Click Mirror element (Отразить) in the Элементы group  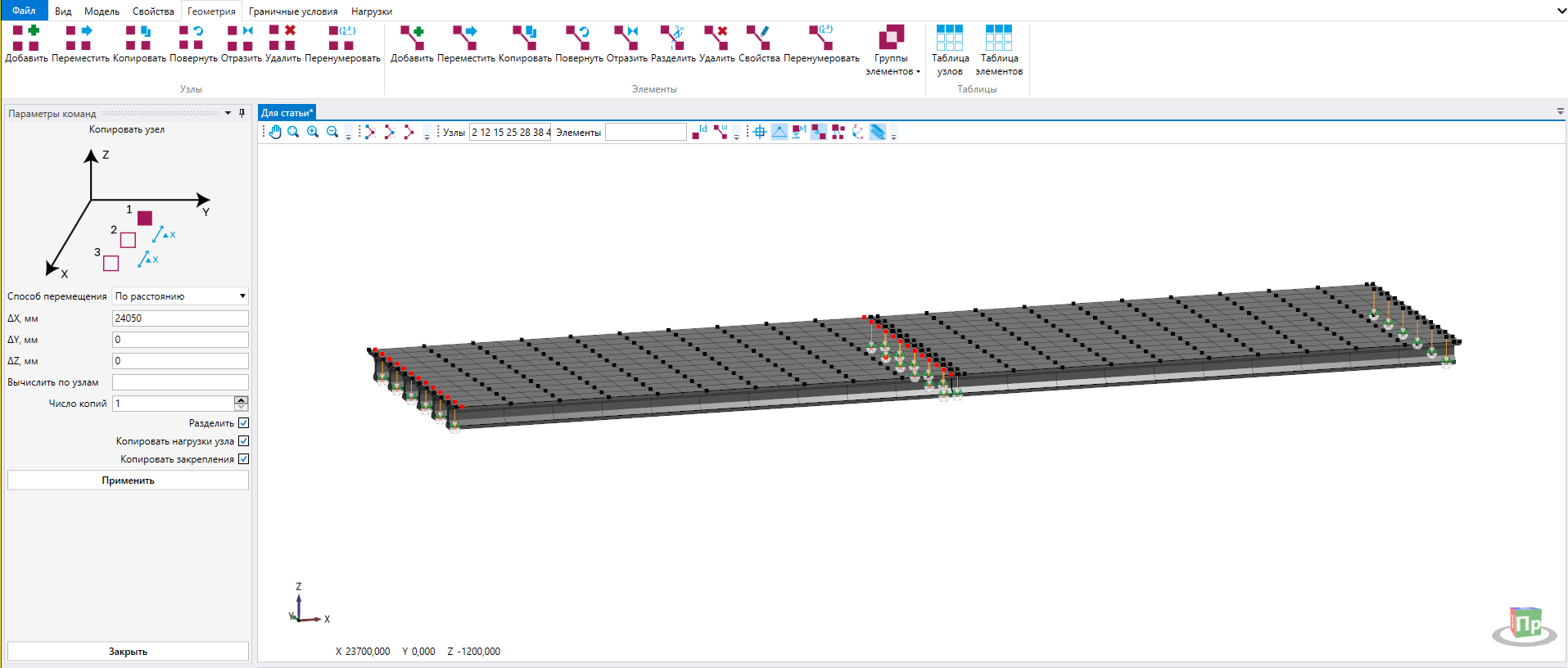tap(626, 44)
